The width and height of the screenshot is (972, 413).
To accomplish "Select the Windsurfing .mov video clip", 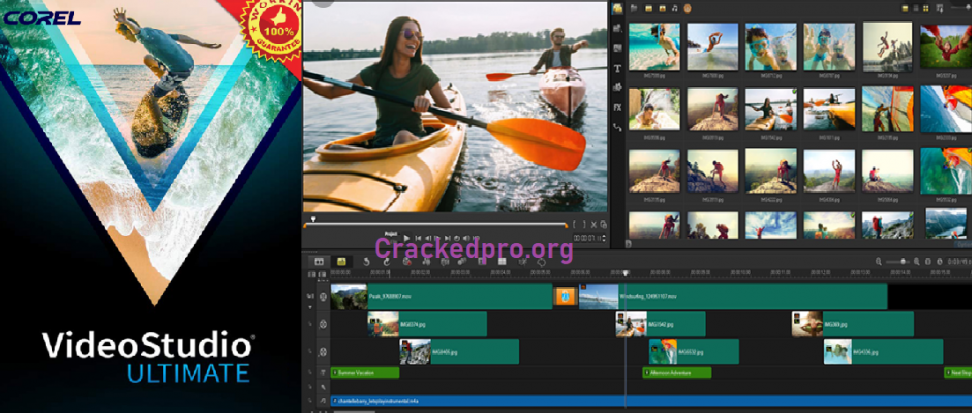I will tap(733, 296).
